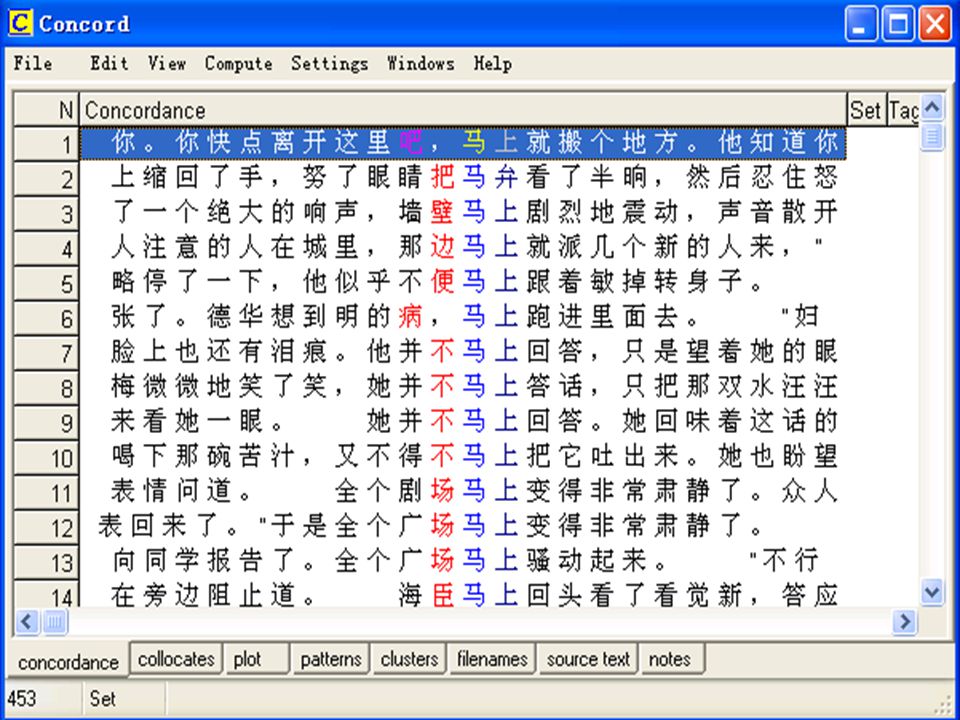Close the Concord window
The image size is (960, 720).
tap(935, 24)
